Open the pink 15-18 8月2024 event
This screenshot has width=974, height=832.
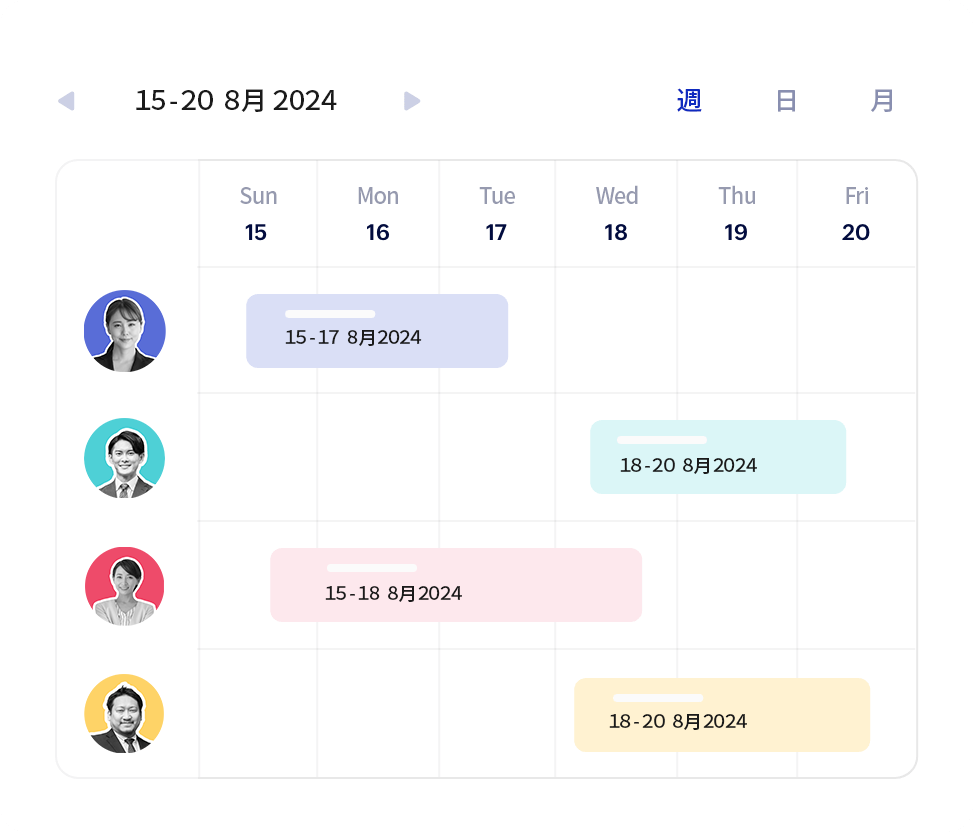click(x=456, y=585)
